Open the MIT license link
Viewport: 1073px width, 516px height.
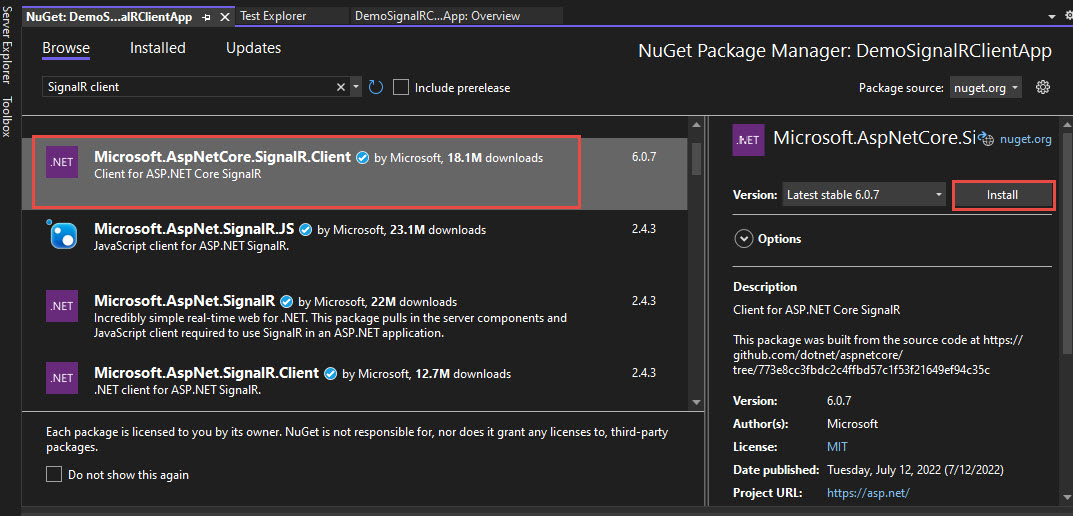coord(837,446)
